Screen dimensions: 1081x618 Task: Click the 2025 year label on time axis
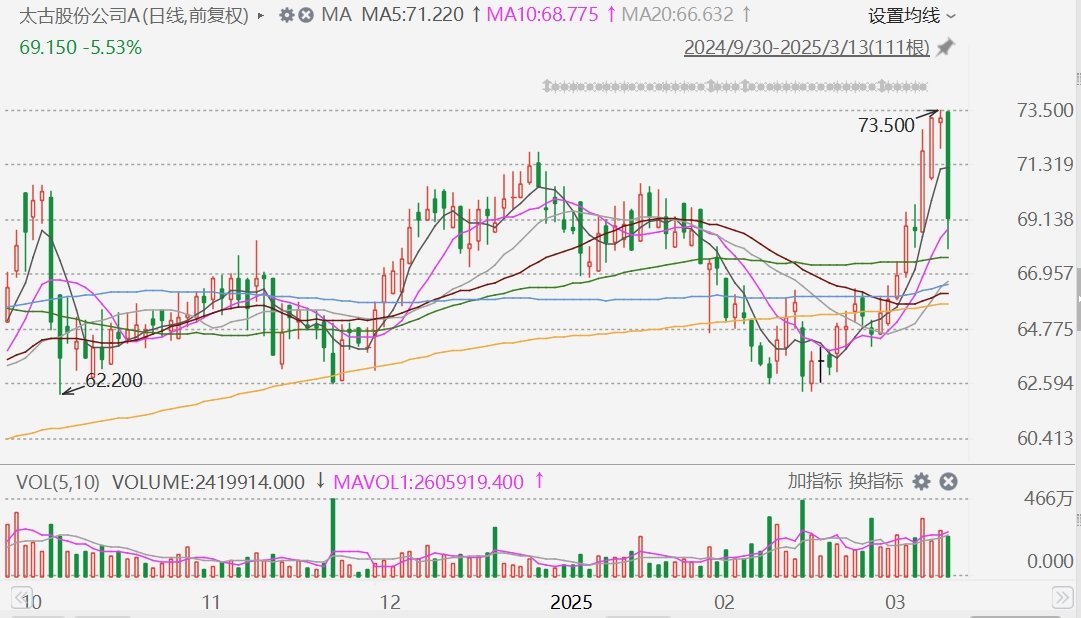click(571, 602)
